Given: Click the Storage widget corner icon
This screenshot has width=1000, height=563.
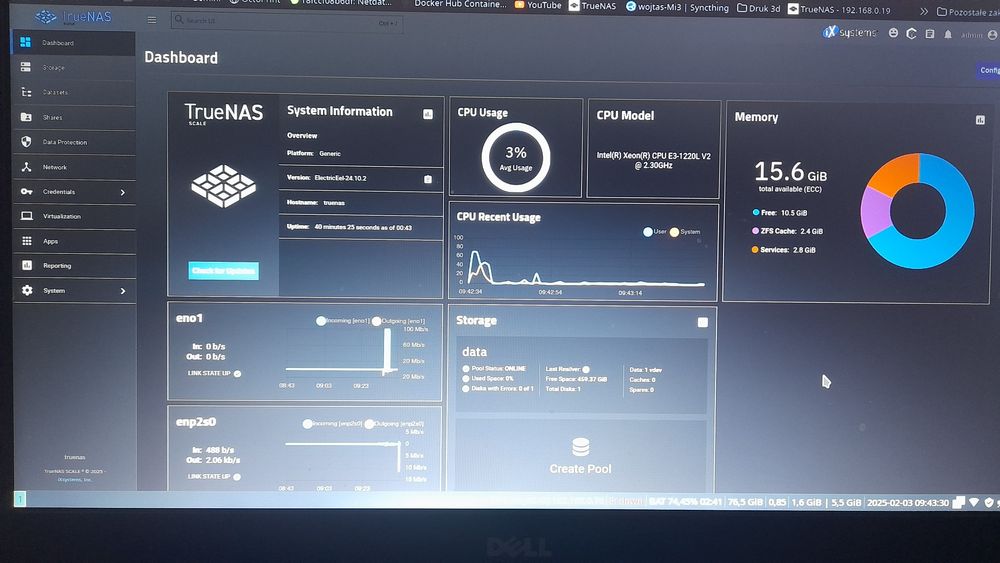Looking at the screenshot, I should coord(703,323).
